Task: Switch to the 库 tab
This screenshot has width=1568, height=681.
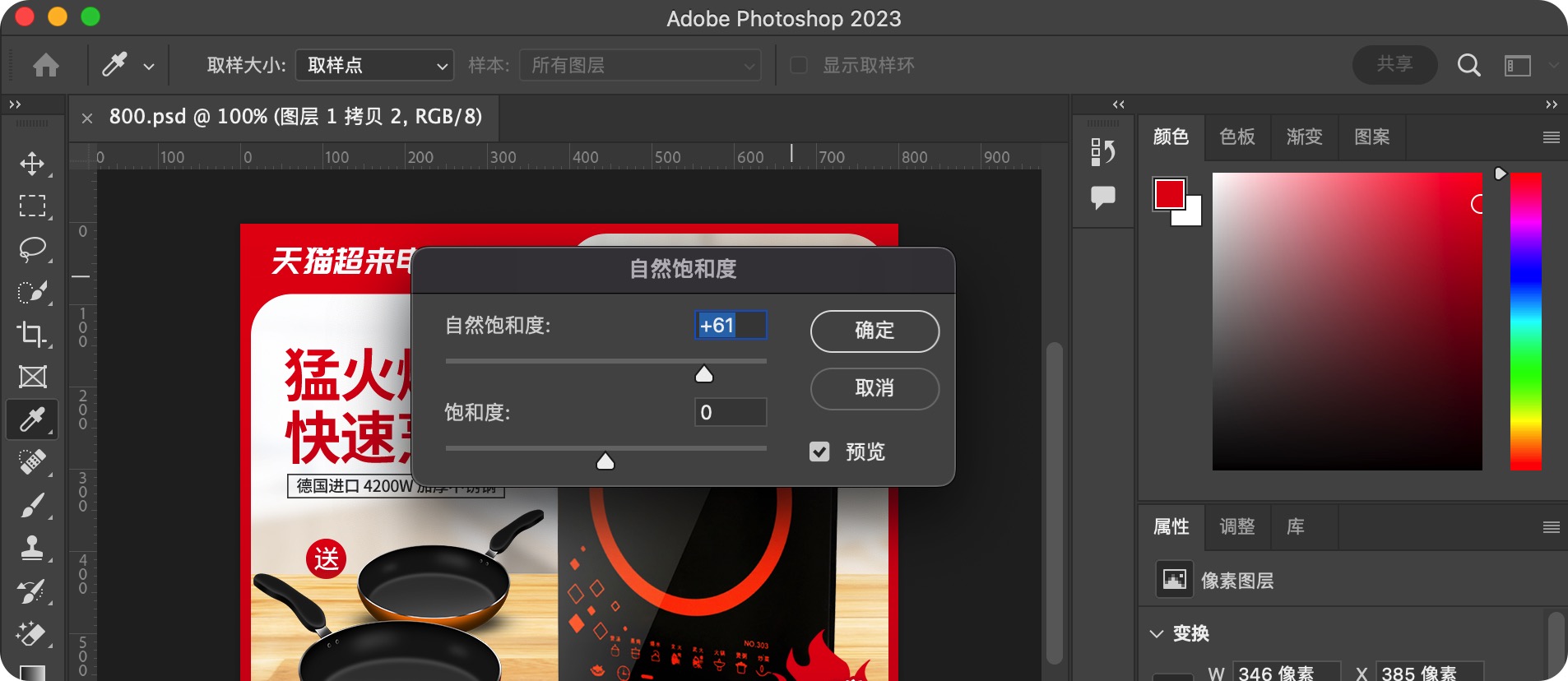Action: pyautogui.click(x=1296, y=526)
